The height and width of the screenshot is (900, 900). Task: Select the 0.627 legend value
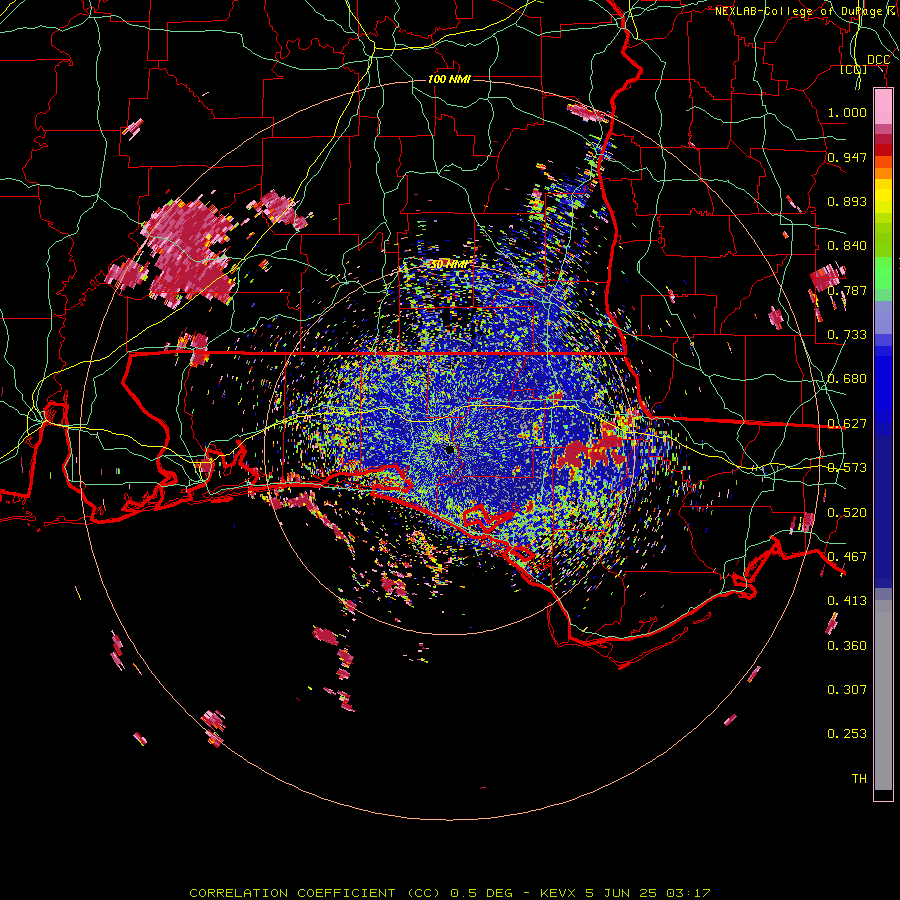click(x=847, y=424)
